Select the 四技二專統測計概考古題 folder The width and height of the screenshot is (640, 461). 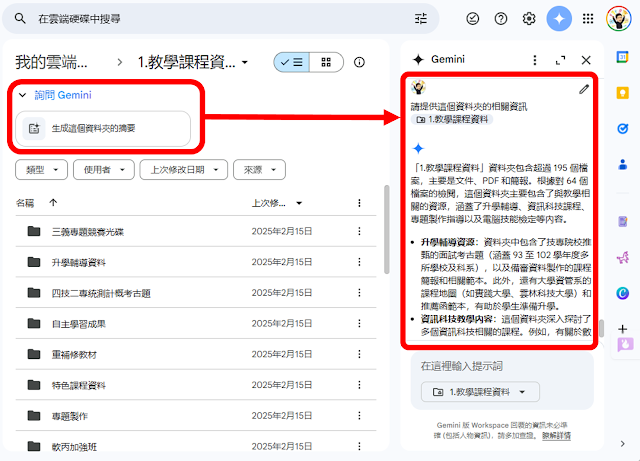pyautogui.click(x=196, y=292)
